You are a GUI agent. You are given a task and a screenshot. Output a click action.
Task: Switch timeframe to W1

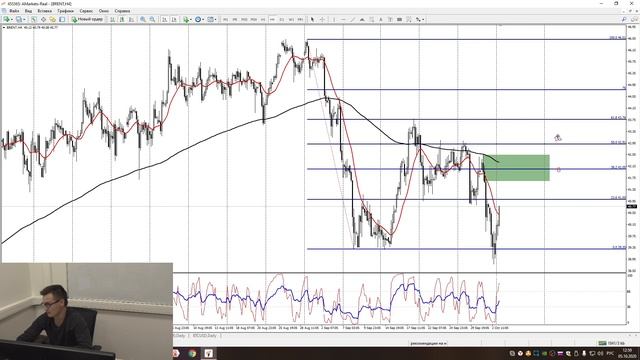point(291,19)
